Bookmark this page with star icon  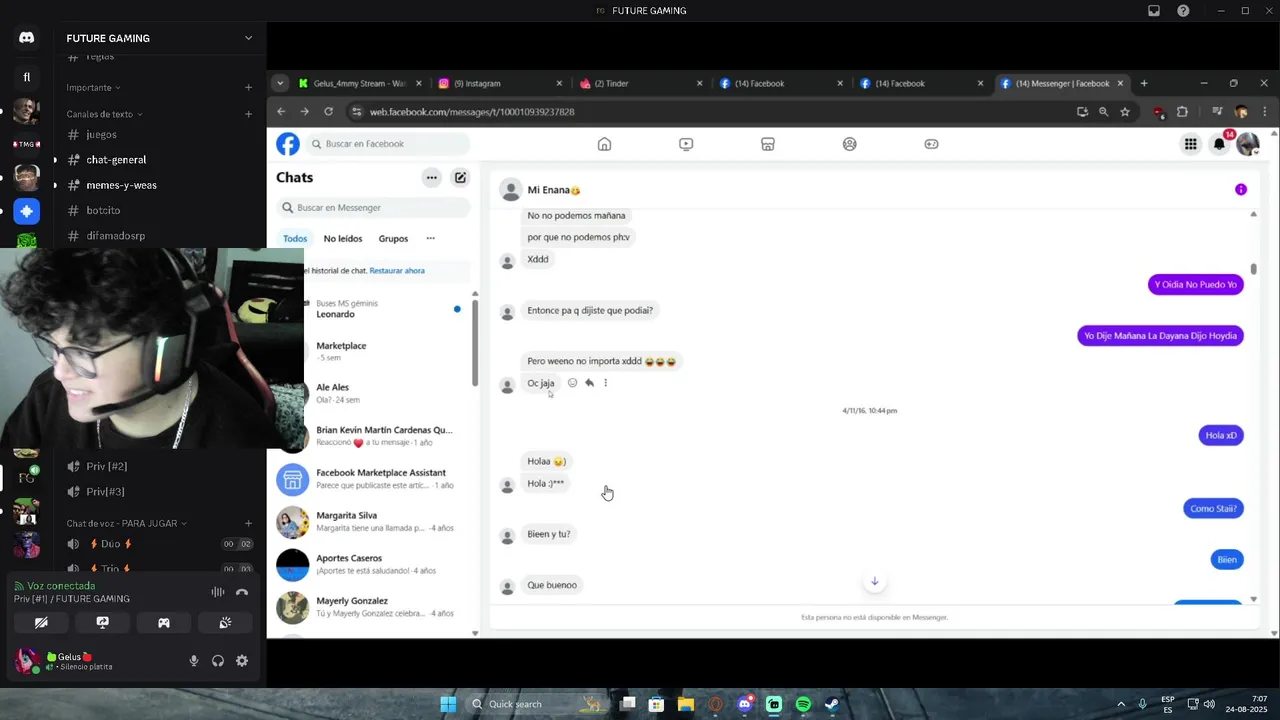click(x=1125, y=112)
